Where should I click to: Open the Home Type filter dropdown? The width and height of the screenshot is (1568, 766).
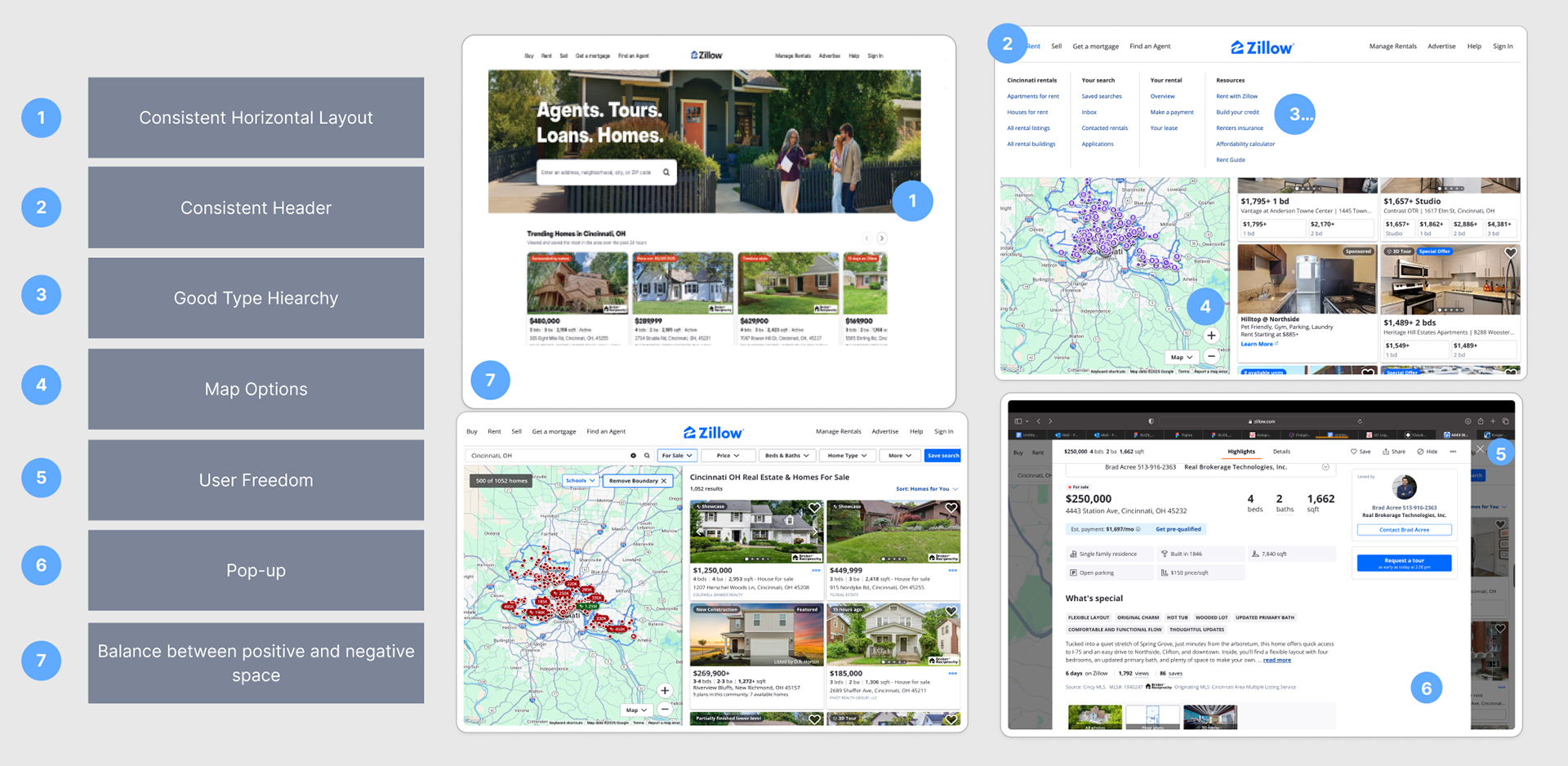(x=847, y=456)
